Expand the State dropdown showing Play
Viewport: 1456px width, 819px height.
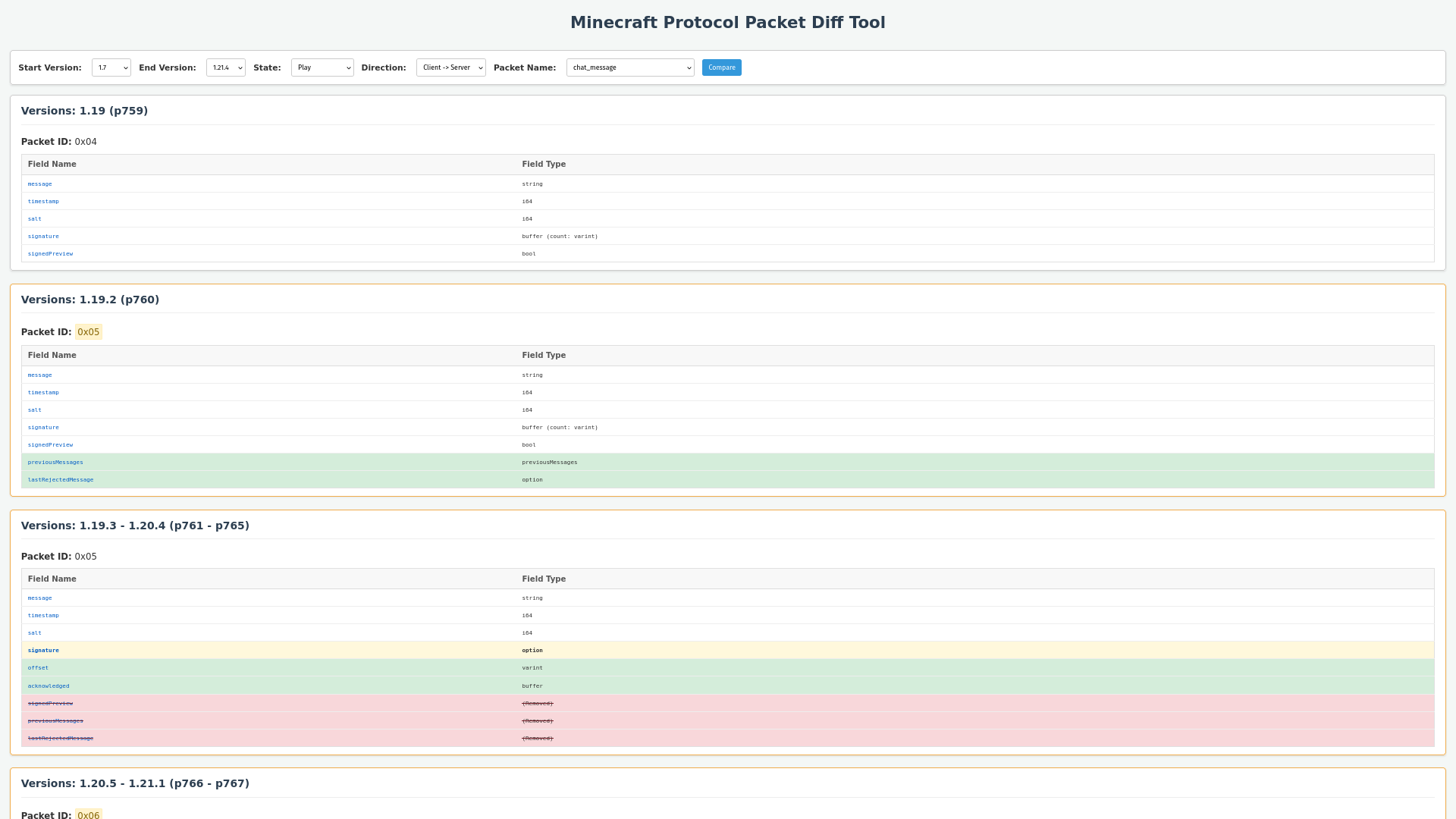click(322, 67)
